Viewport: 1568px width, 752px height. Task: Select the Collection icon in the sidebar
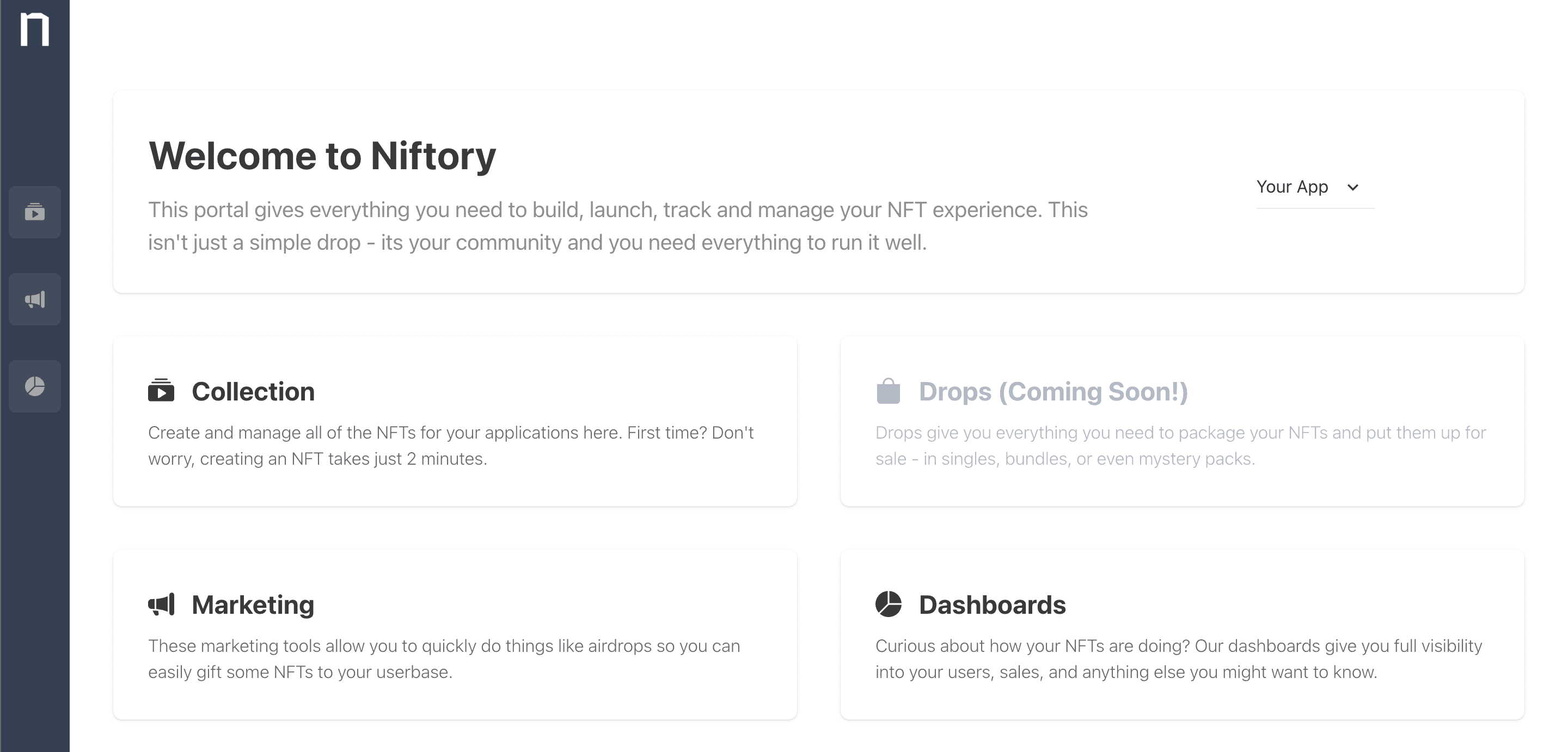pyautogui.click(x=35, y=212)
